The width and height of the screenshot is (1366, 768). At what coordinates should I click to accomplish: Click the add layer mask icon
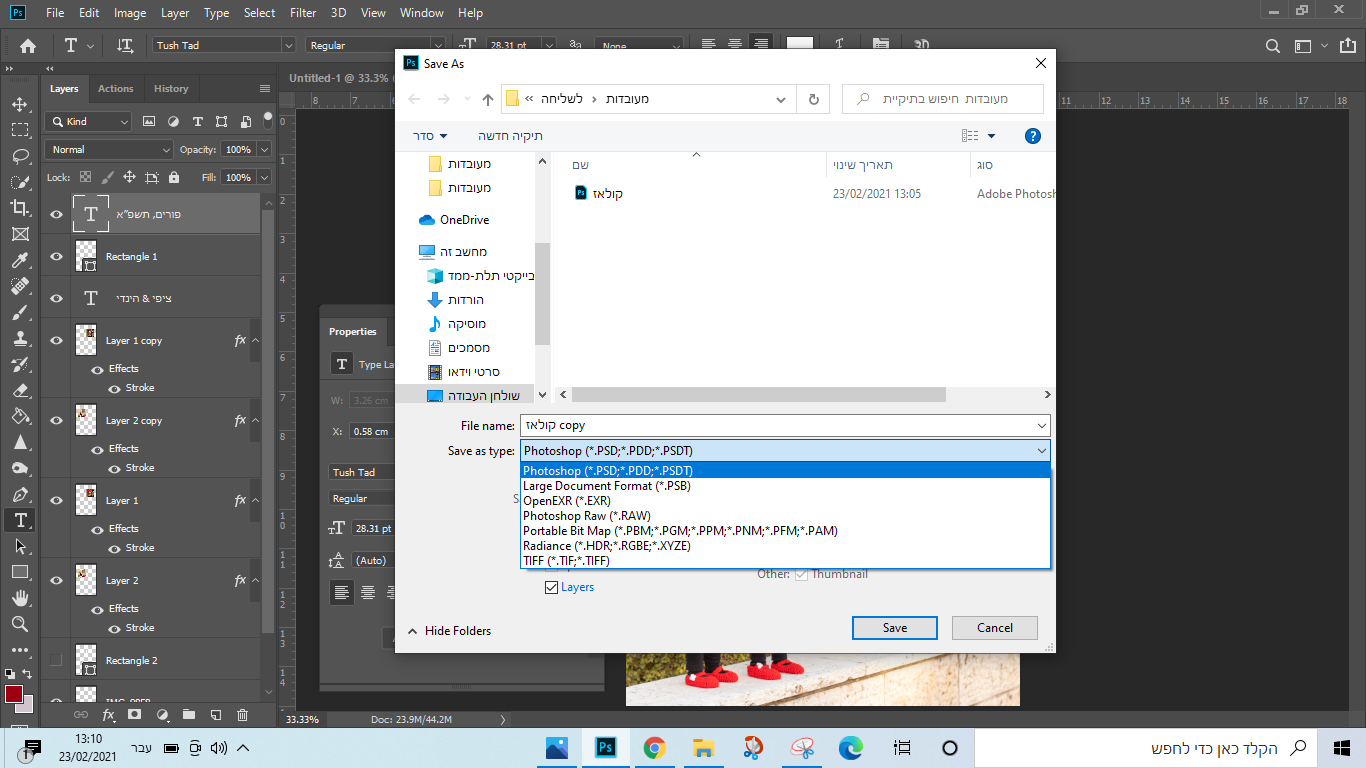[x=135, y=715]
